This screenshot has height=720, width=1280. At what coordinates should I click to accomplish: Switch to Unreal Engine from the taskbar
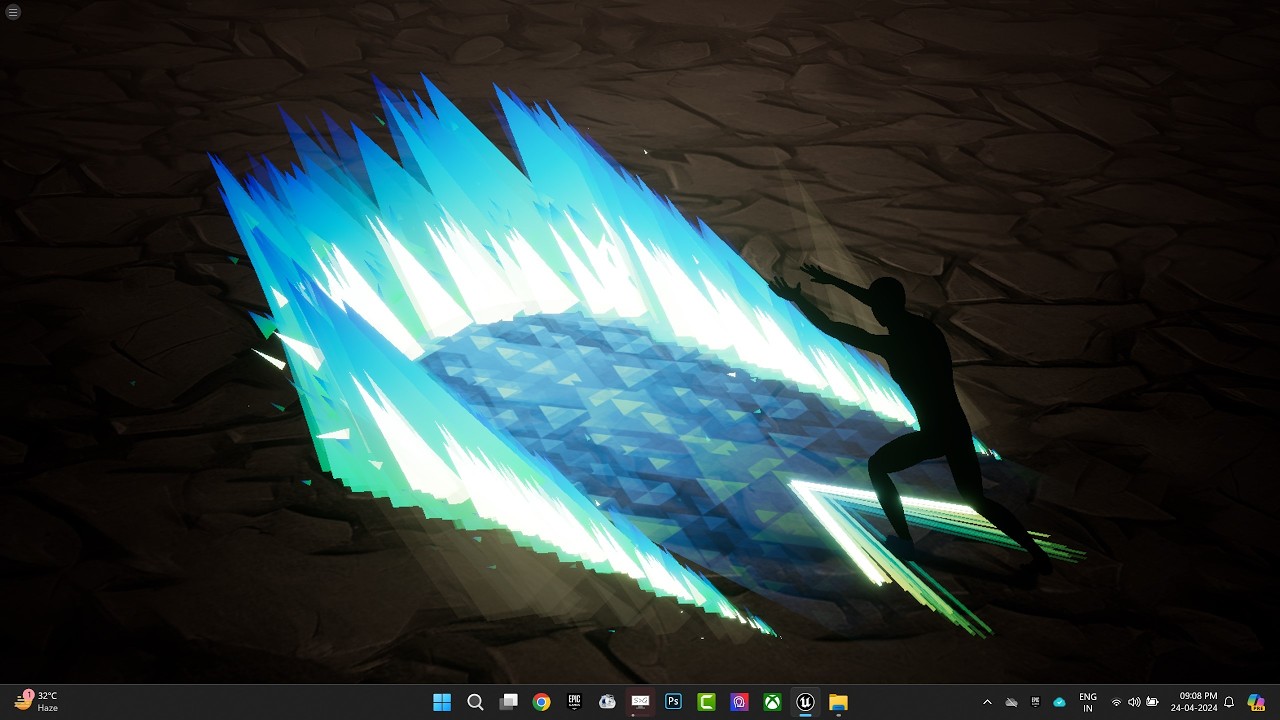(805, 702)
